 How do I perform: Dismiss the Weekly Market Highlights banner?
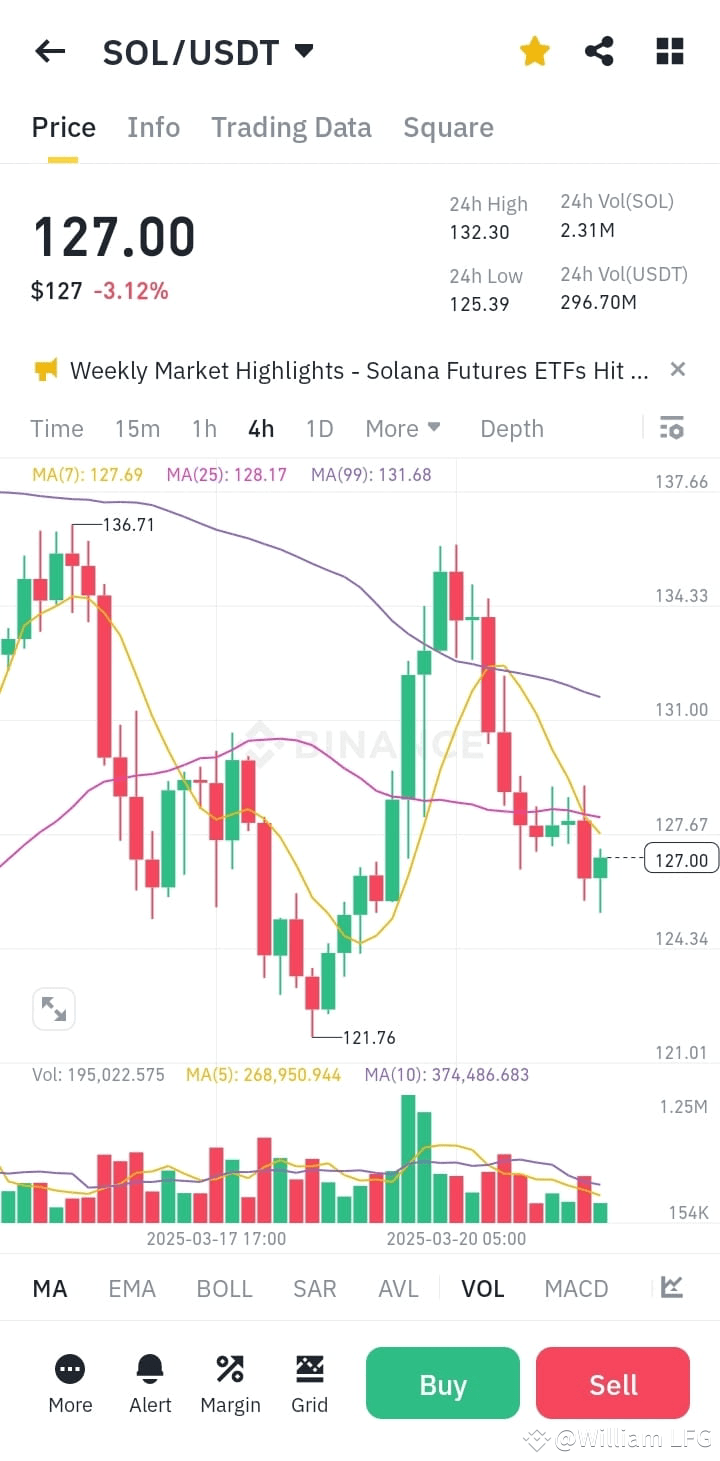click(677, 369)
